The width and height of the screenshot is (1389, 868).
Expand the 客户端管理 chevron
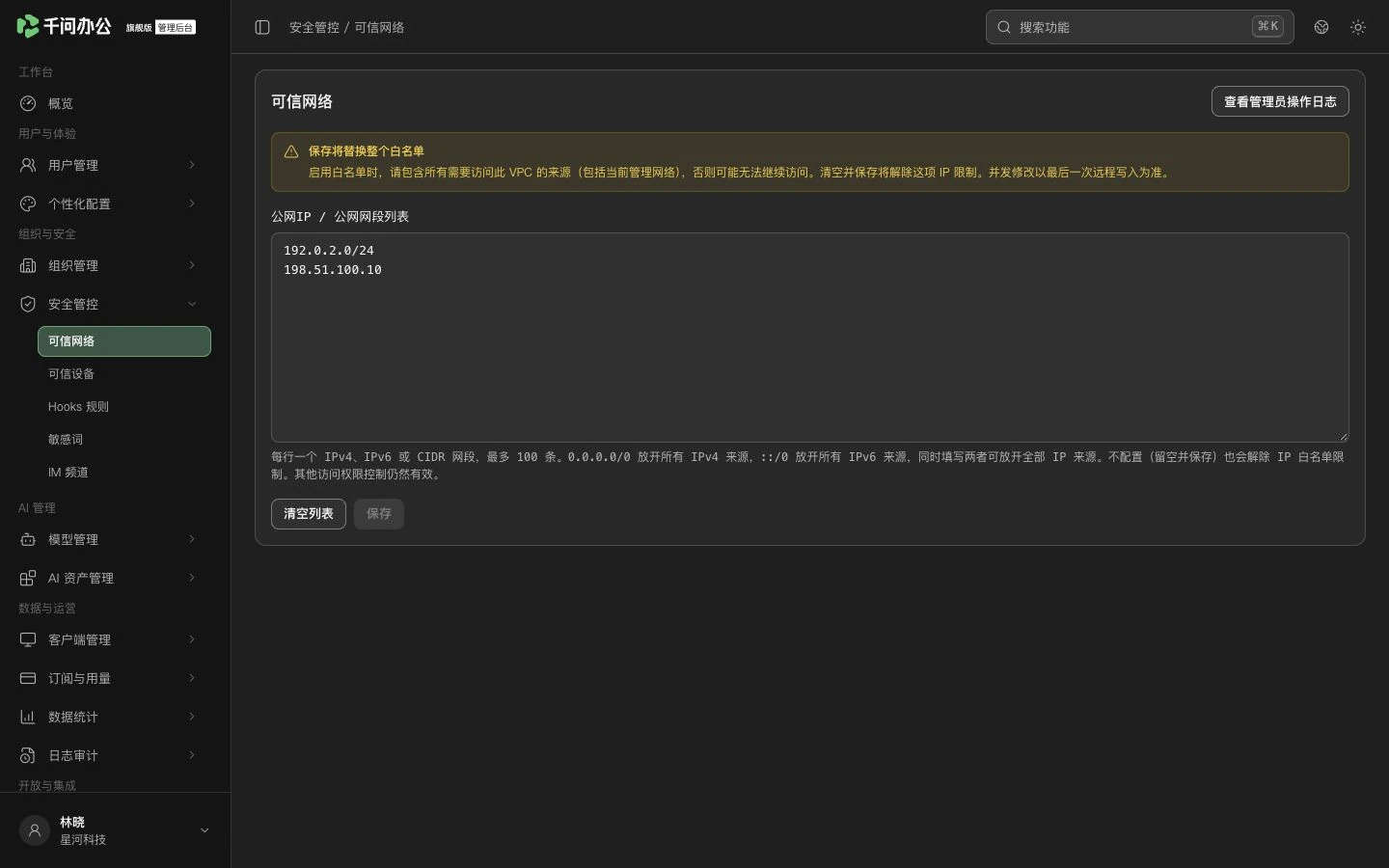point(192,639)
